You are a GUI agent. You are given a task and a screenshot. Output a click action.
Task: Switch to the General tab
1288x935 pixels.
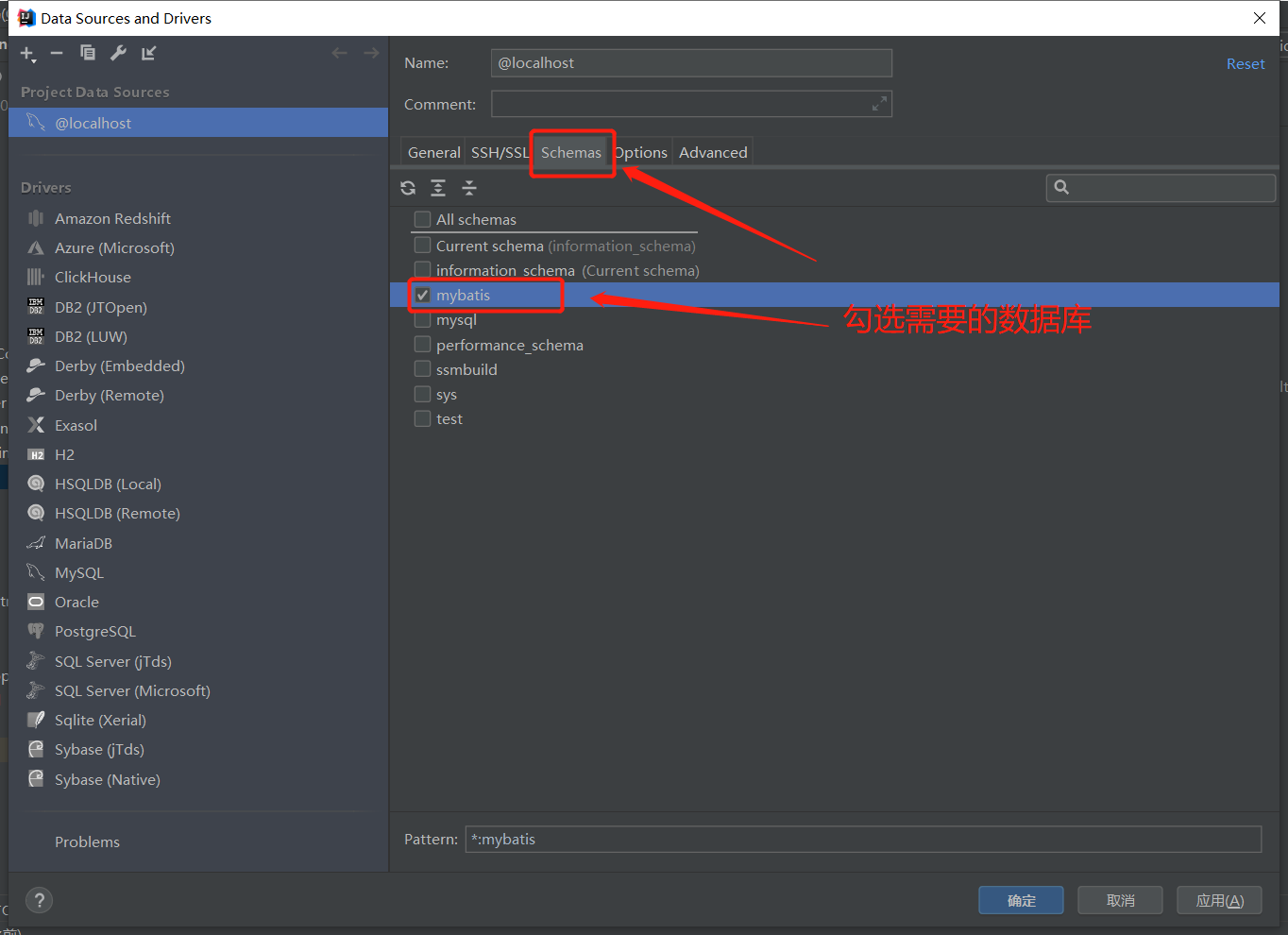tap(433, 153)
